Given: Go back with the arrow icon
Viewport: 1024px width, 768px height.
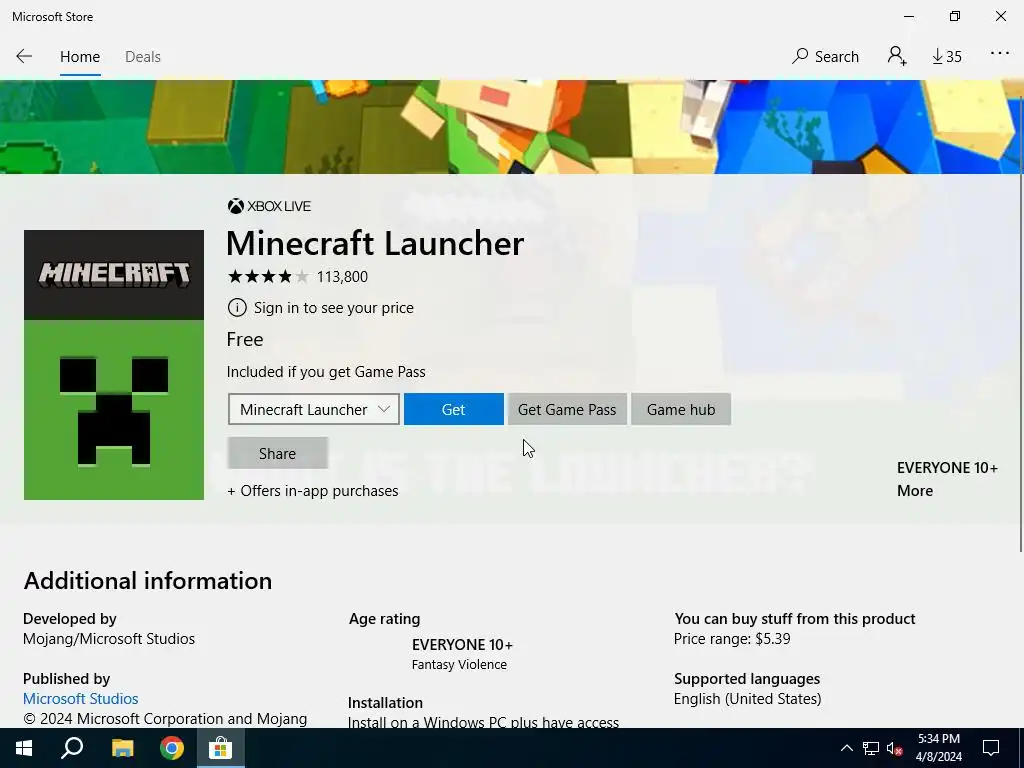Looking at the screenshot, I should [x=24, y=56].
